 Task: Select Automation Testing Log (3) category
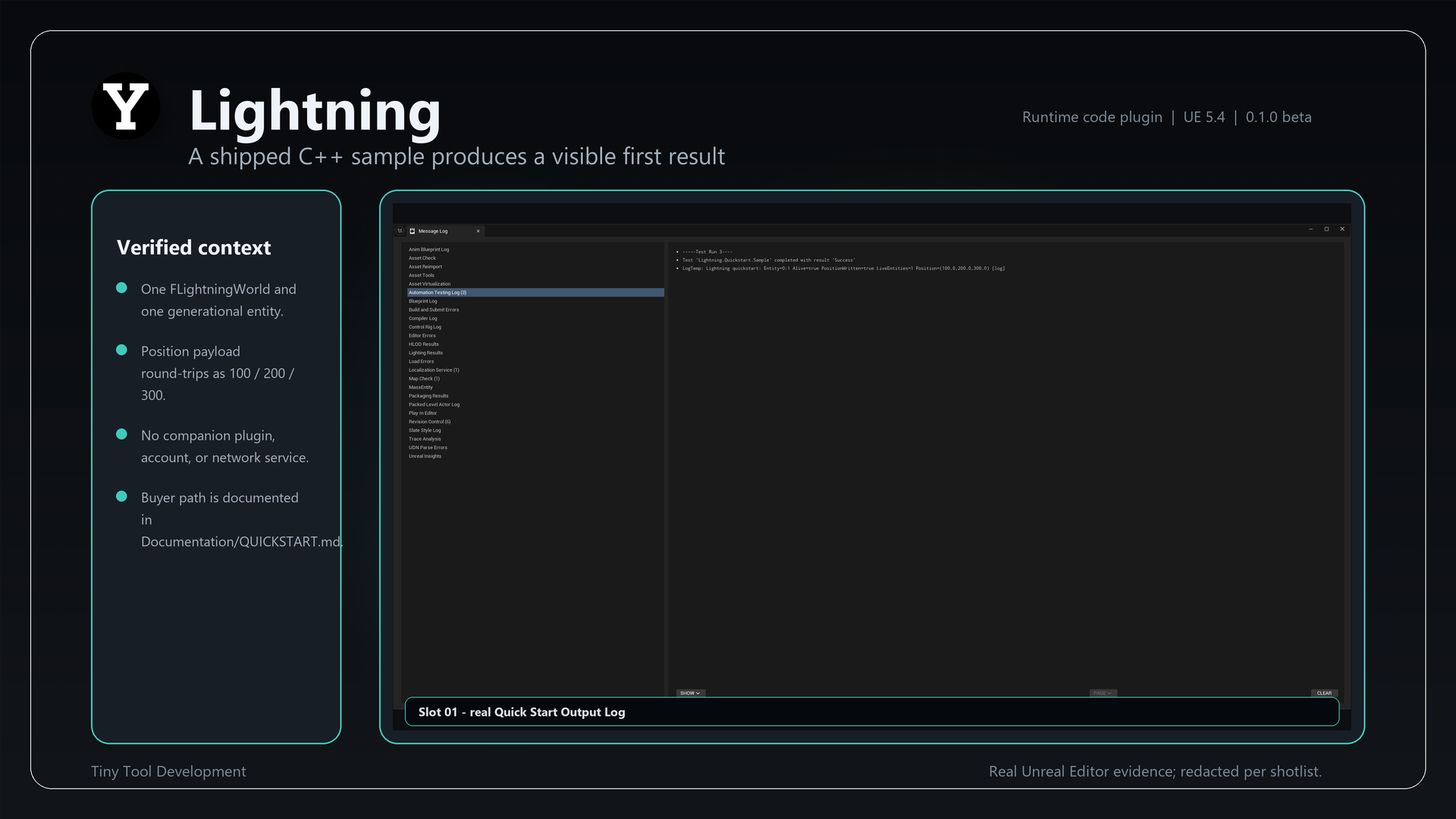pyautogui.click(x=535, y=293)
